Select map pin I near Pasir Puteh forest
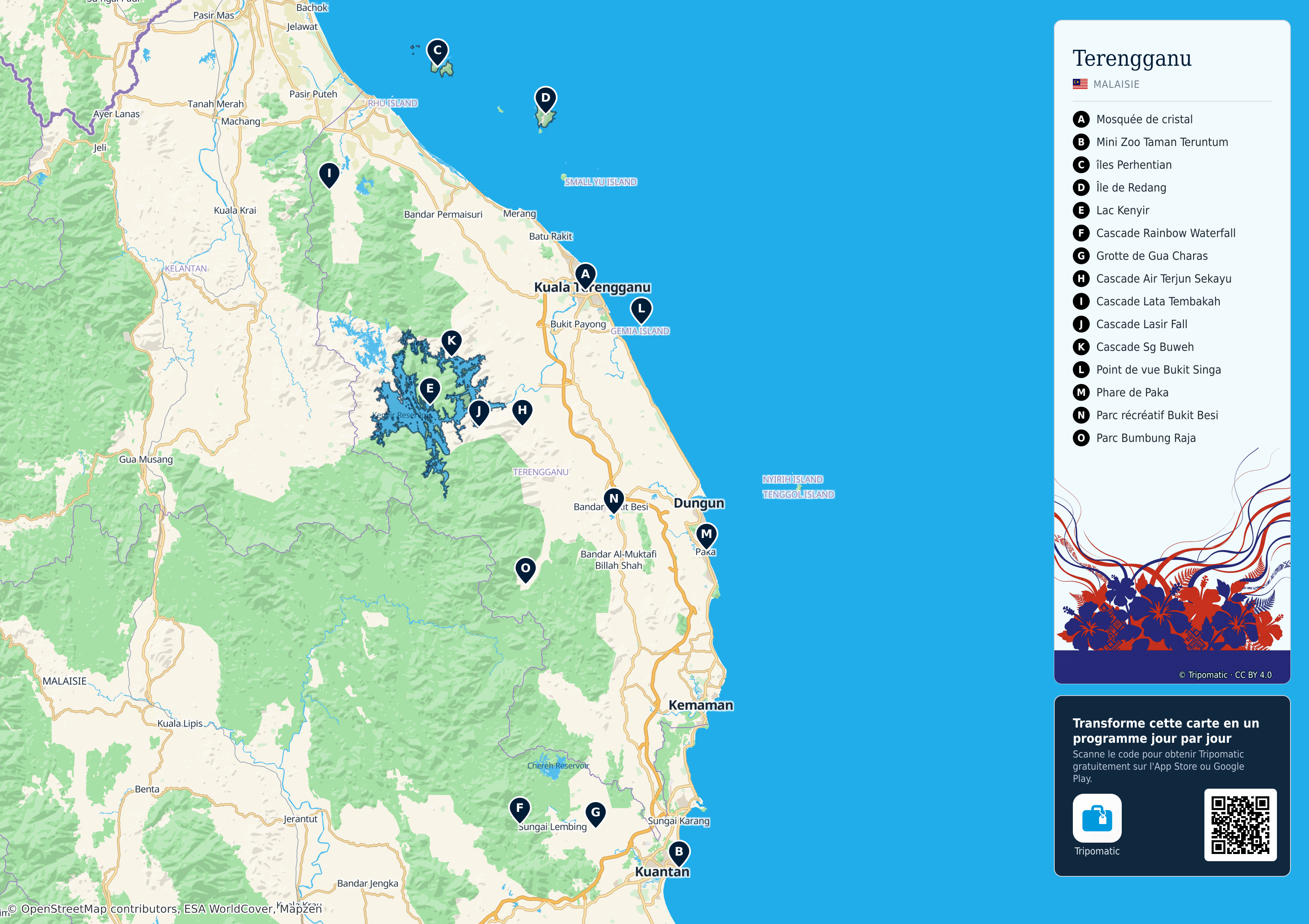This screenshot has height=924, width=1309. click(329, 175)
